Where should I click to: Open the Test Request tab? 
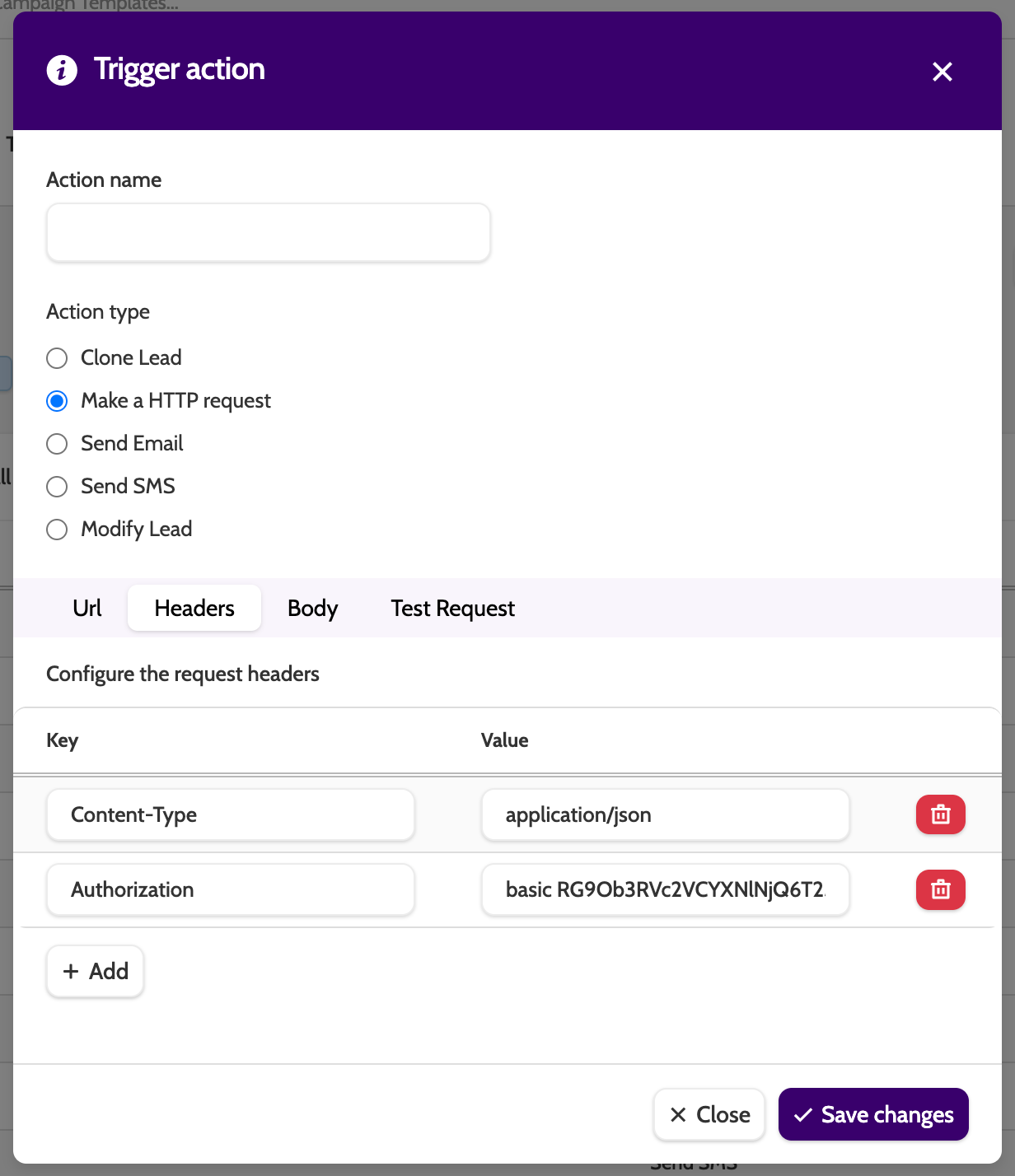(452, 608)
